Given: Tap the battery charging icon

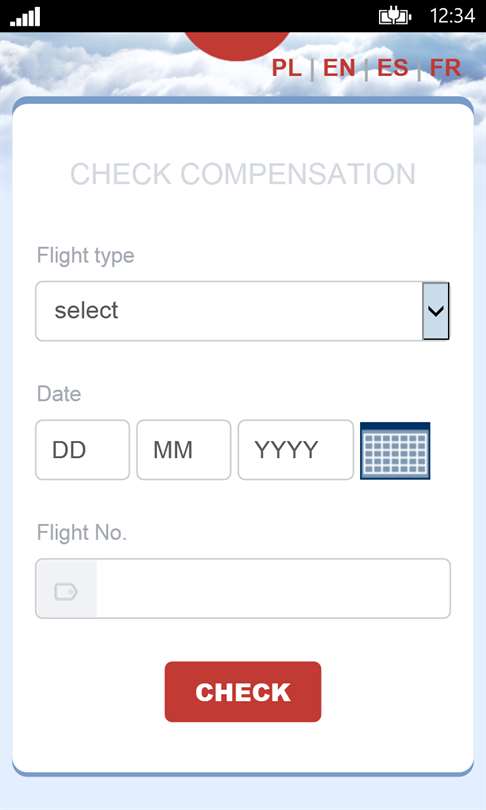Looking at the screenshot, I should pyautogui.click(x=395, y=16).
